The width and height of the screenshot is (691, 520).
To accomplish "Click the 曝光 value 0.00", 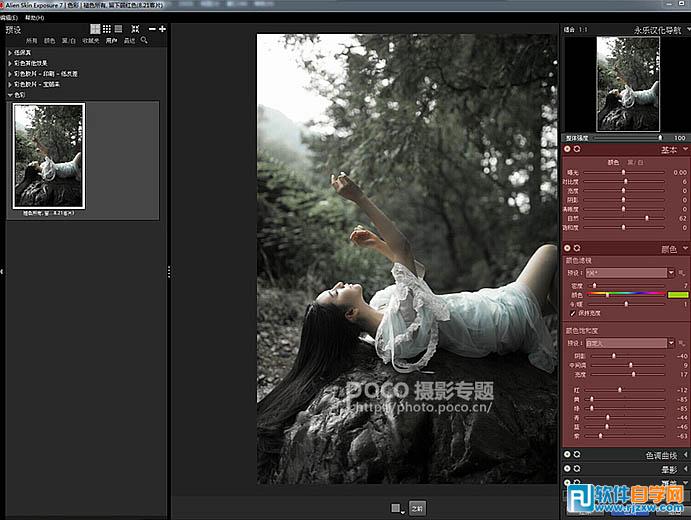I will [x=680, y=172].
